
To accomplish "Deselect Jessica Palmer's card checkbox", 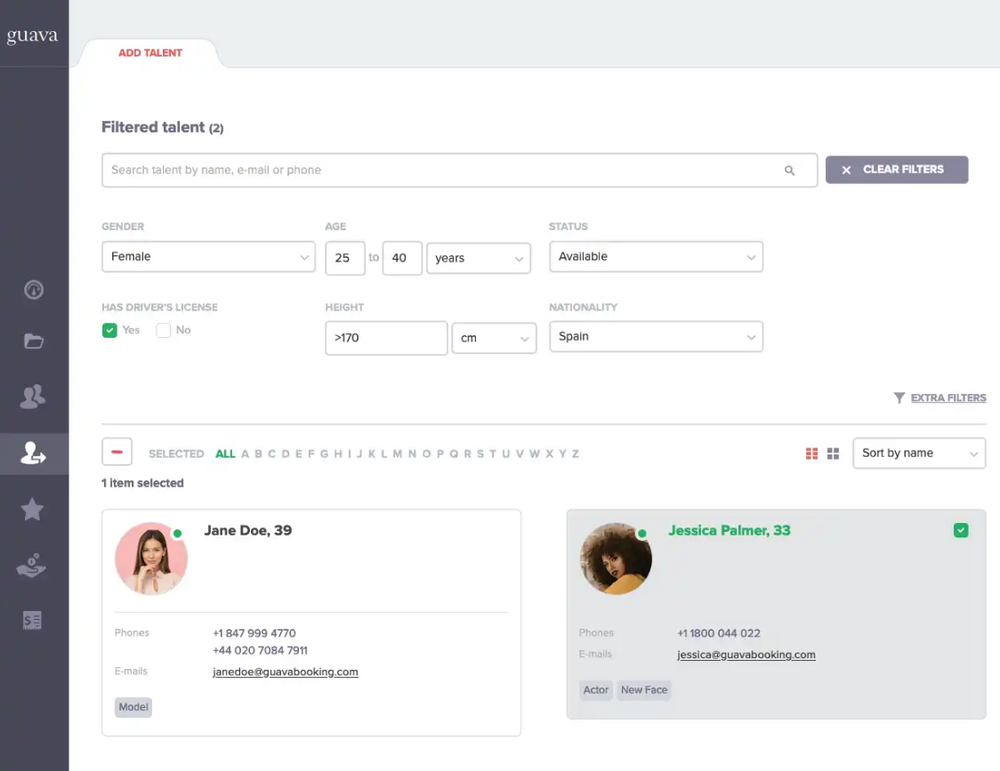I will coord(961,530).
